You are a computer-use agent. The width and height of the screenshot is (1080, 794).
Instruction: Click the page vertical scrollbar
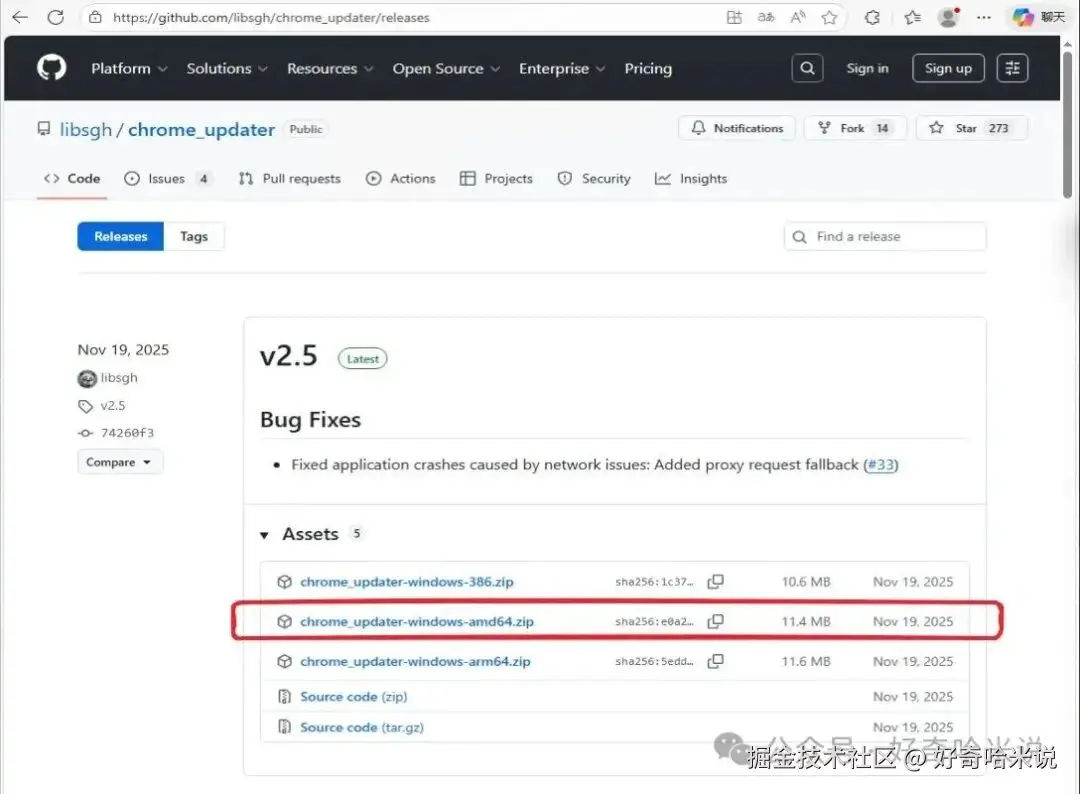pyautogui.click(x=1067, y=124)
